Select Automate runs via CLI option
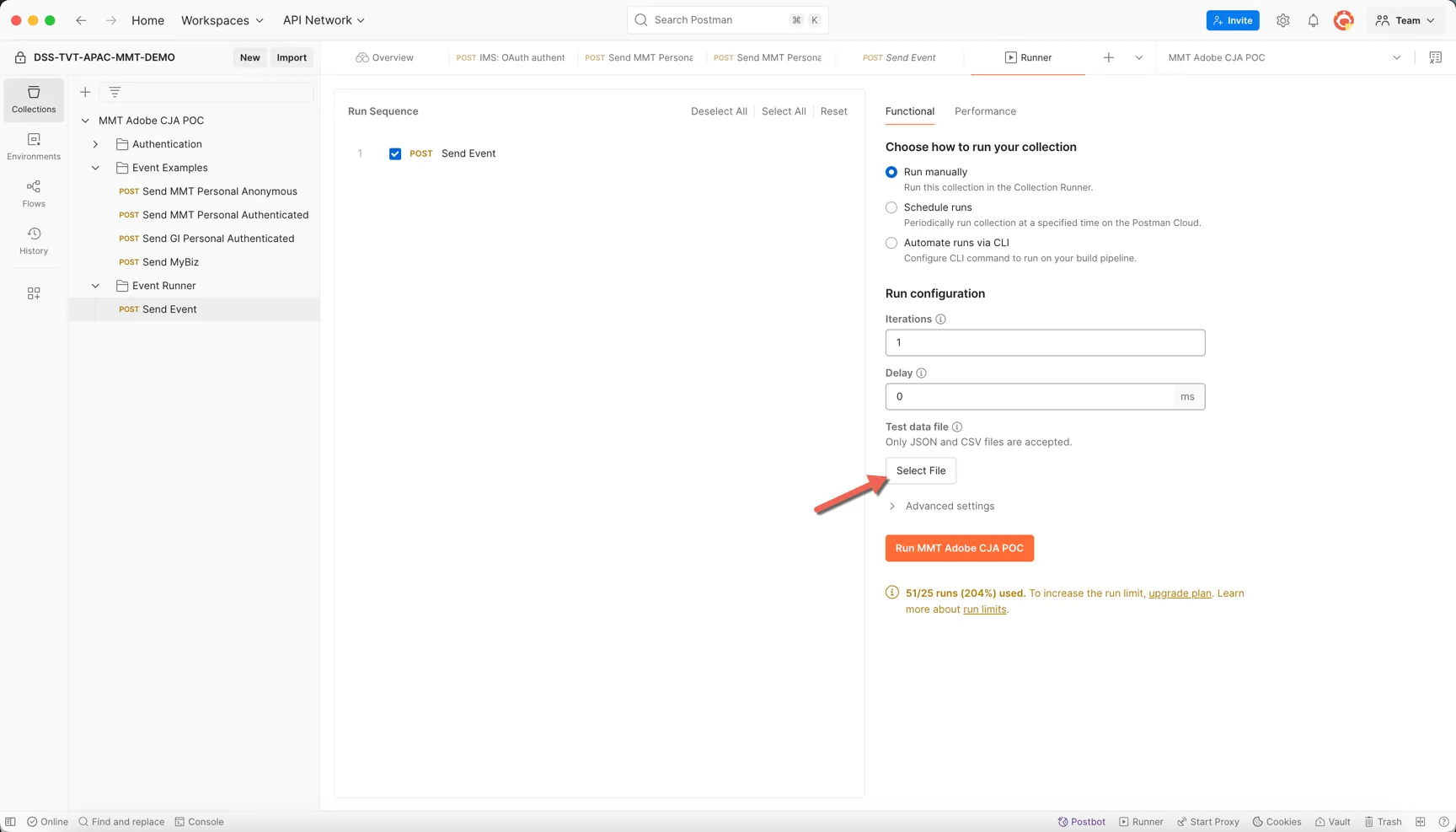1456x832 pixels. pos(891,243)
